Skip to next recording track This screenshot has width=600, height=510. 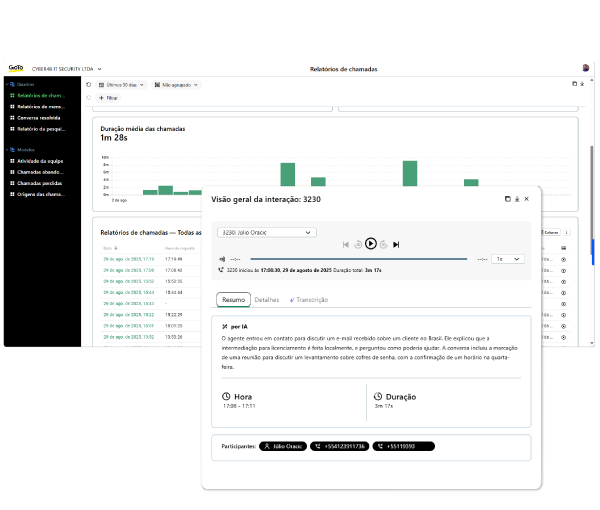pyautogui.click(x=396, y=244)
